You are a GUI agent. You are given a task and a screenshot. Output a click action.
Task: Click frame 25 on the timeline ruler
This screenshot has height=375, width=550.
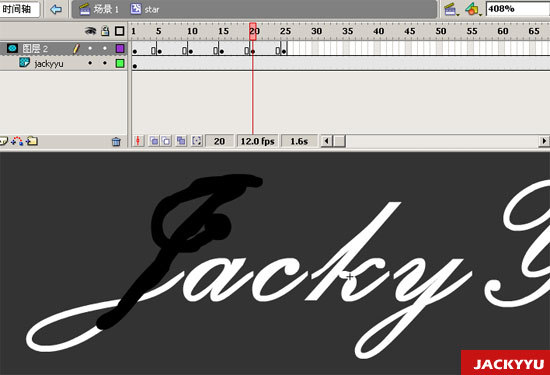285,31
